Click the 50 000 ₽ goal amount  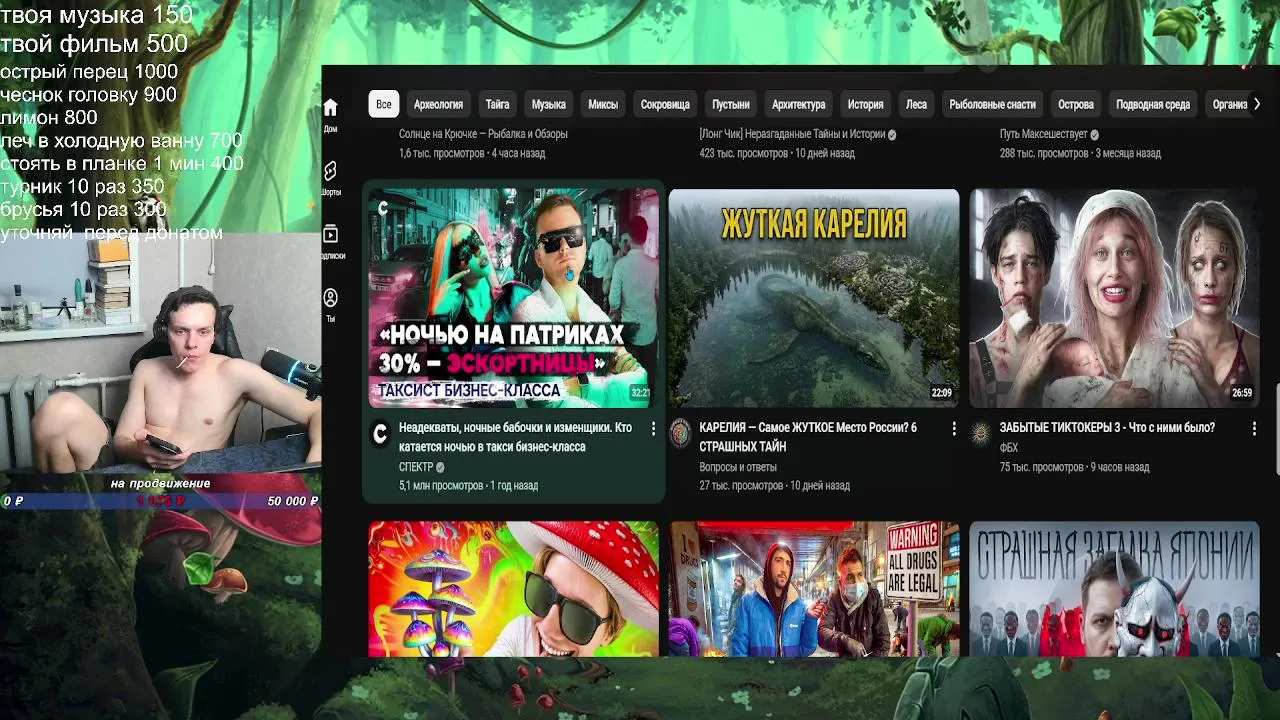click(x=293, y=501)
